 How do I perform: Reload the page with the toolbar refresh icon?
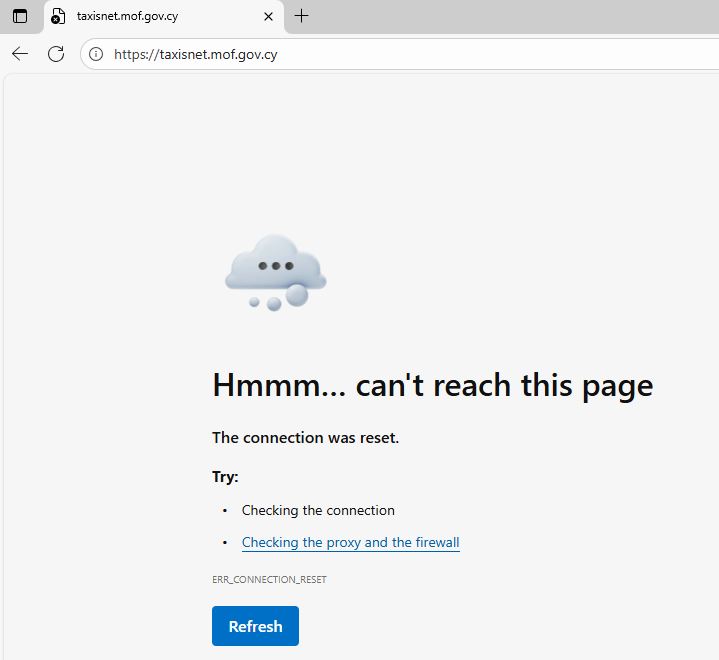56,54
